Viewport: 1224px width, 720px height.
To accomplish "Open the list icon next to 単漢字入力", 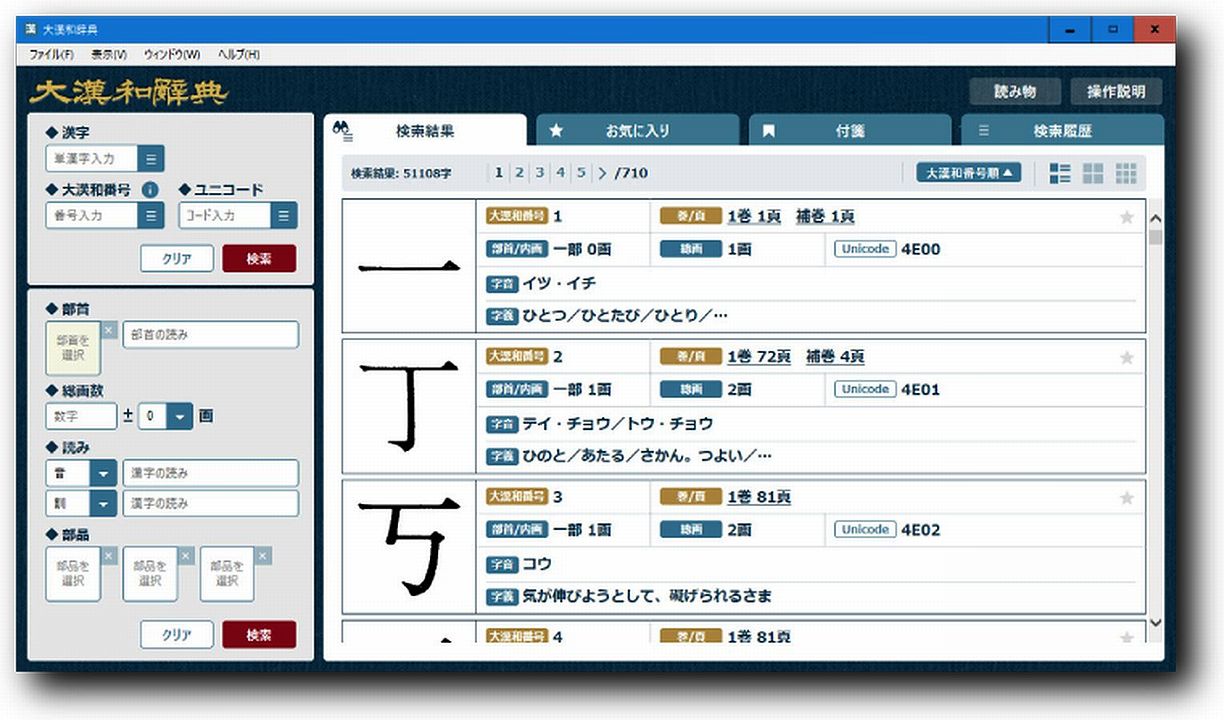I will pos(151,158).
